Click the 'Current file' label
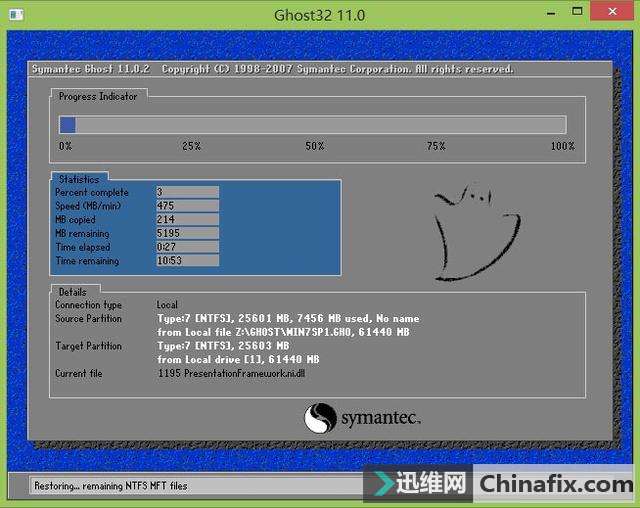The image size is (640, 508). point(79,373)
